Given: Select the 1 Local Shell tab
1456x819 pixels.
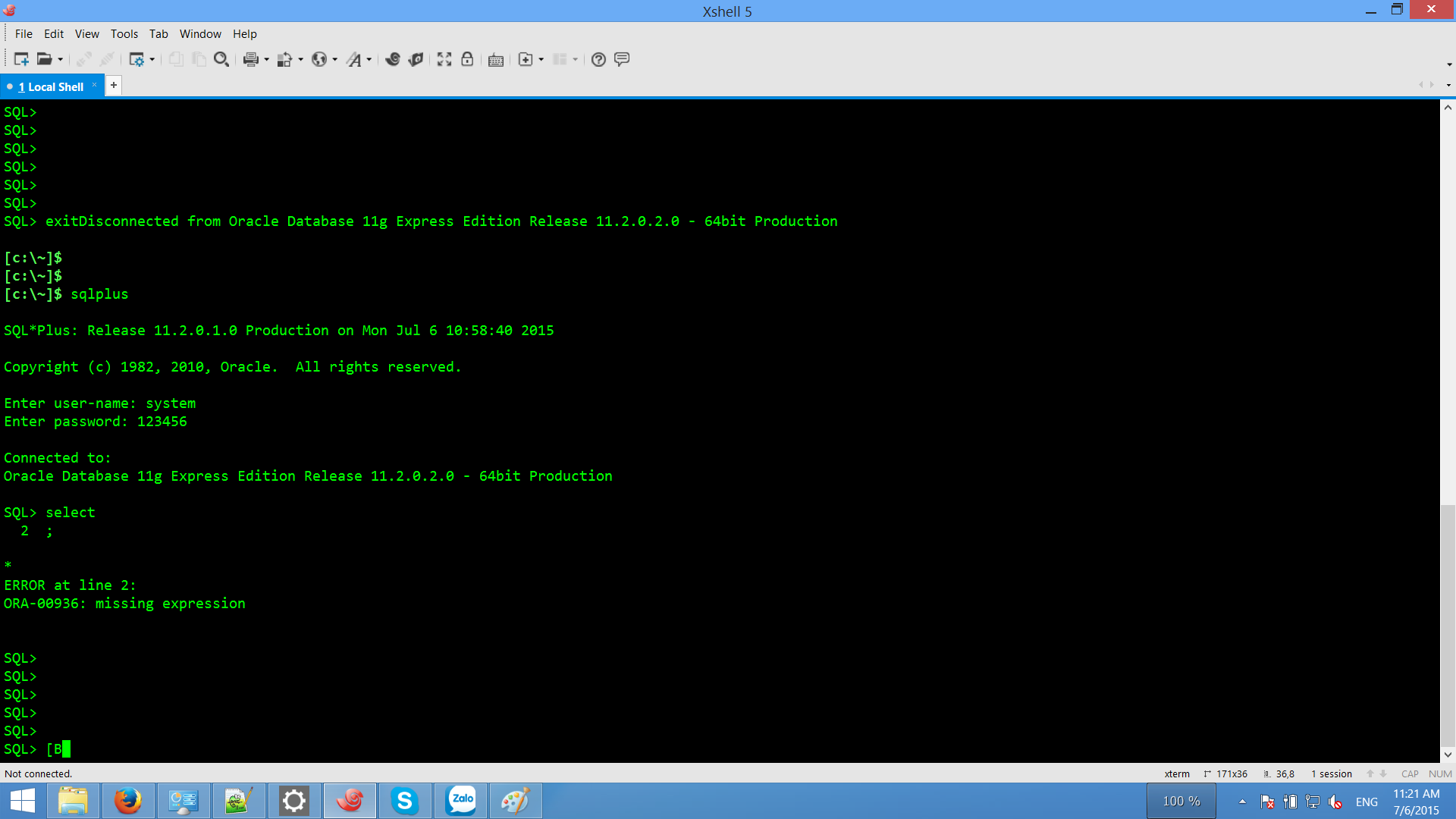Looking at the screenshot, I should point(51,86).
